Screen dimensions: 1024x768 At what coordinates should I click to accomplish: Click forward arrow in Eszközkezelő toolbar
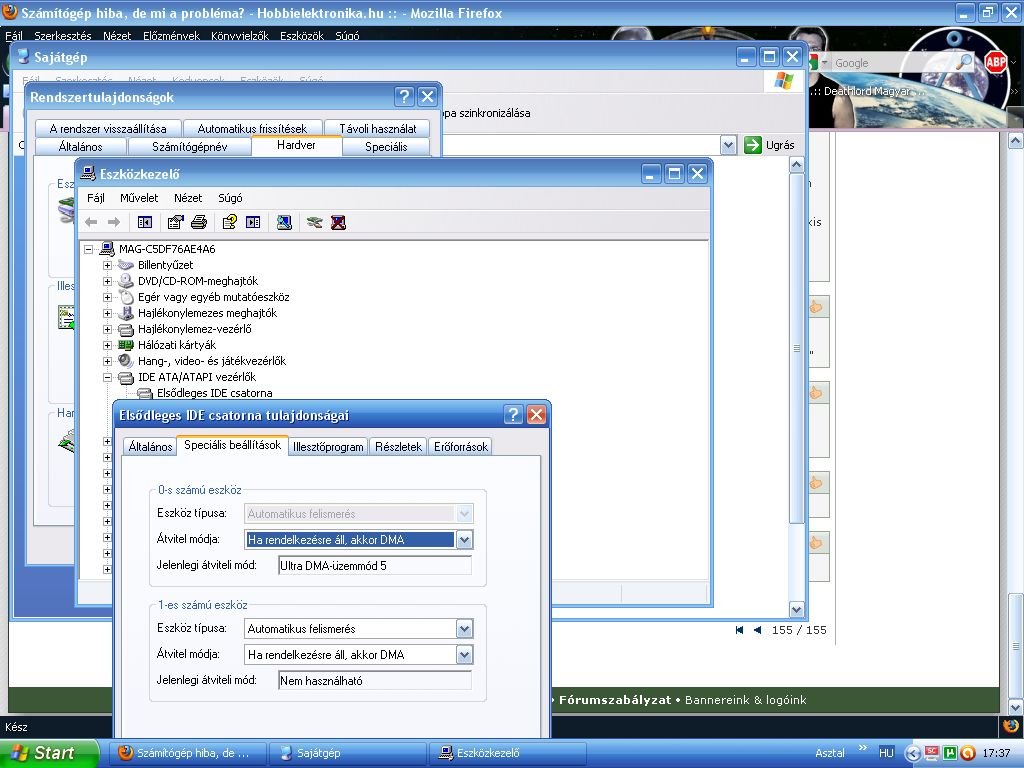(114, 223)
